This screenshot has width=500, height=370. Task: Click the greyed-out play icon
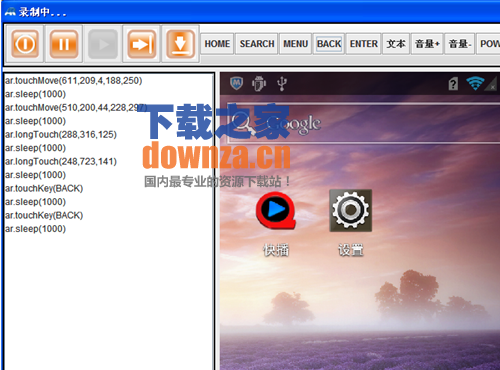click(103, 44)
